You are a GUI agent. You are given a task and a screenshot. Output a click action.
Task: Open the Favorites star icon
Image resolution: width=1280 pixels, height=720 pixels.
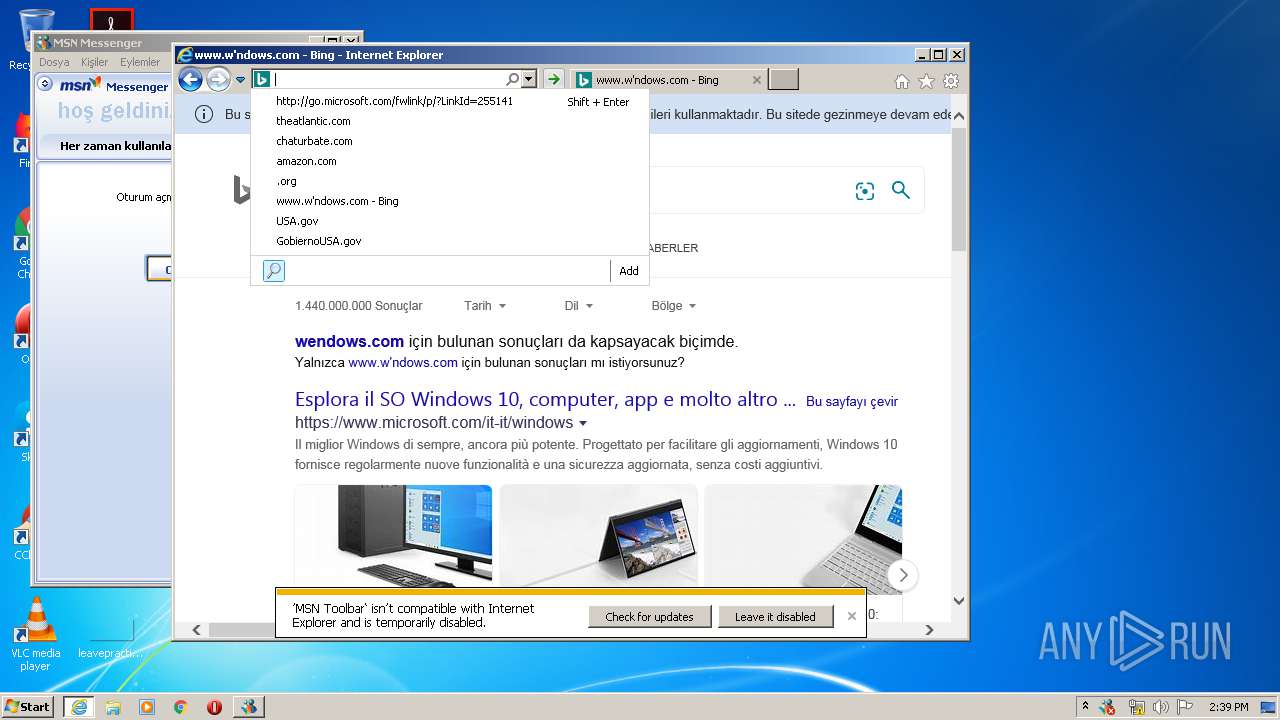(x=926, y=81)
